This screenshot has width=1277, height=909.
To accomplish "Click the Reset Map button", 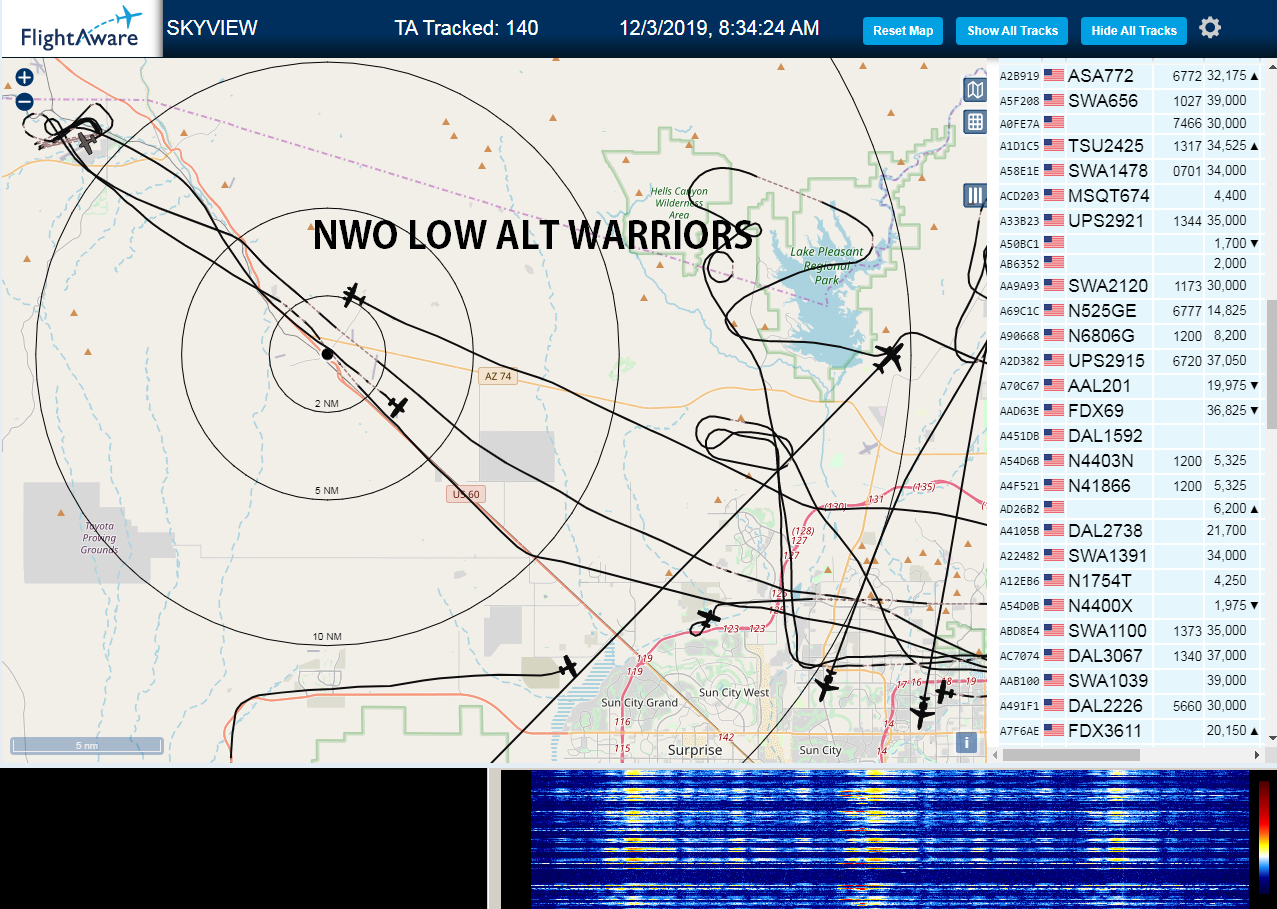I will pos(903,31).
